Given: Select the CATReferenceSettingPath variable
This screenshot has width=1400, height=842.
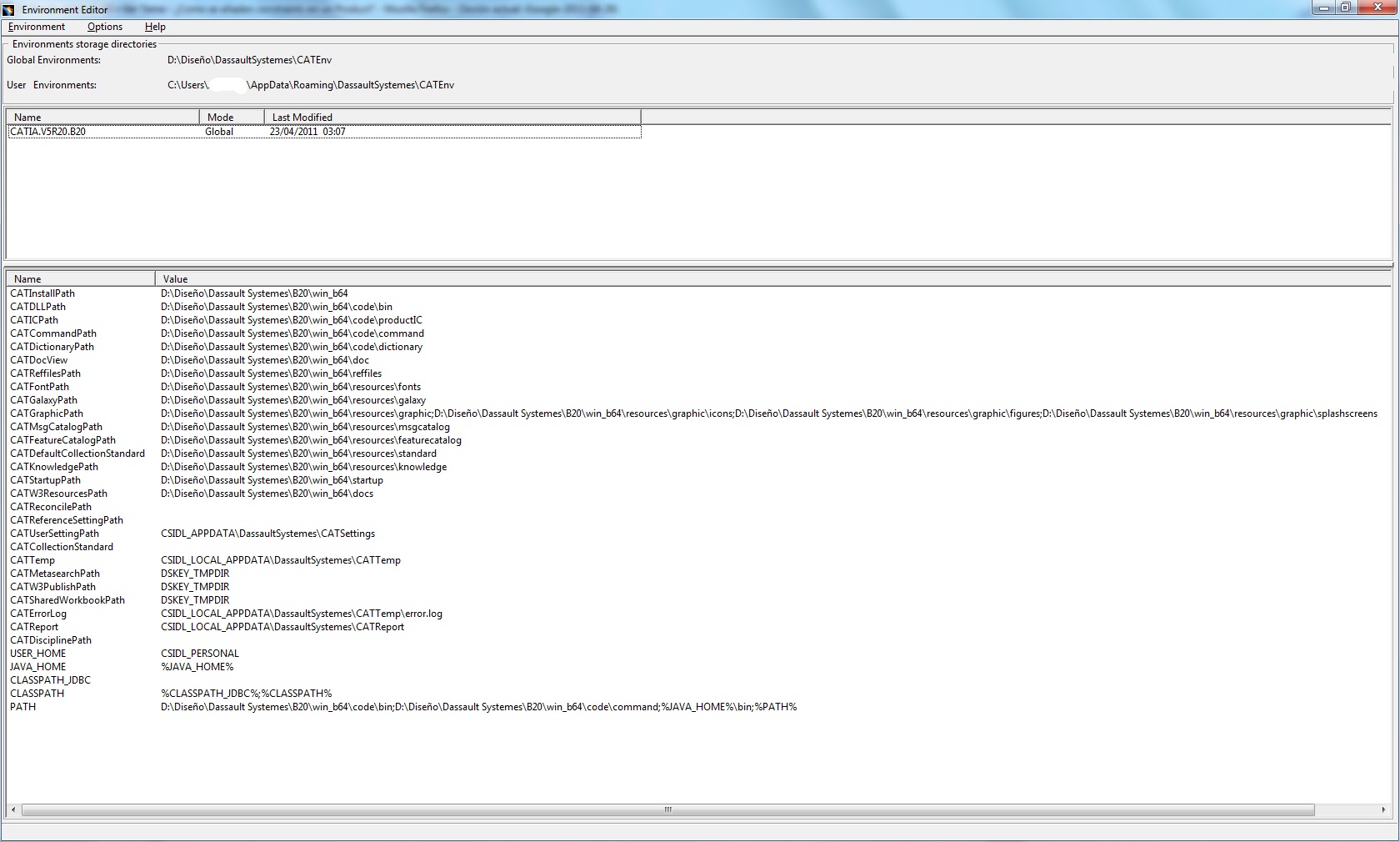Looking at the screenshot, I should 67,520.
